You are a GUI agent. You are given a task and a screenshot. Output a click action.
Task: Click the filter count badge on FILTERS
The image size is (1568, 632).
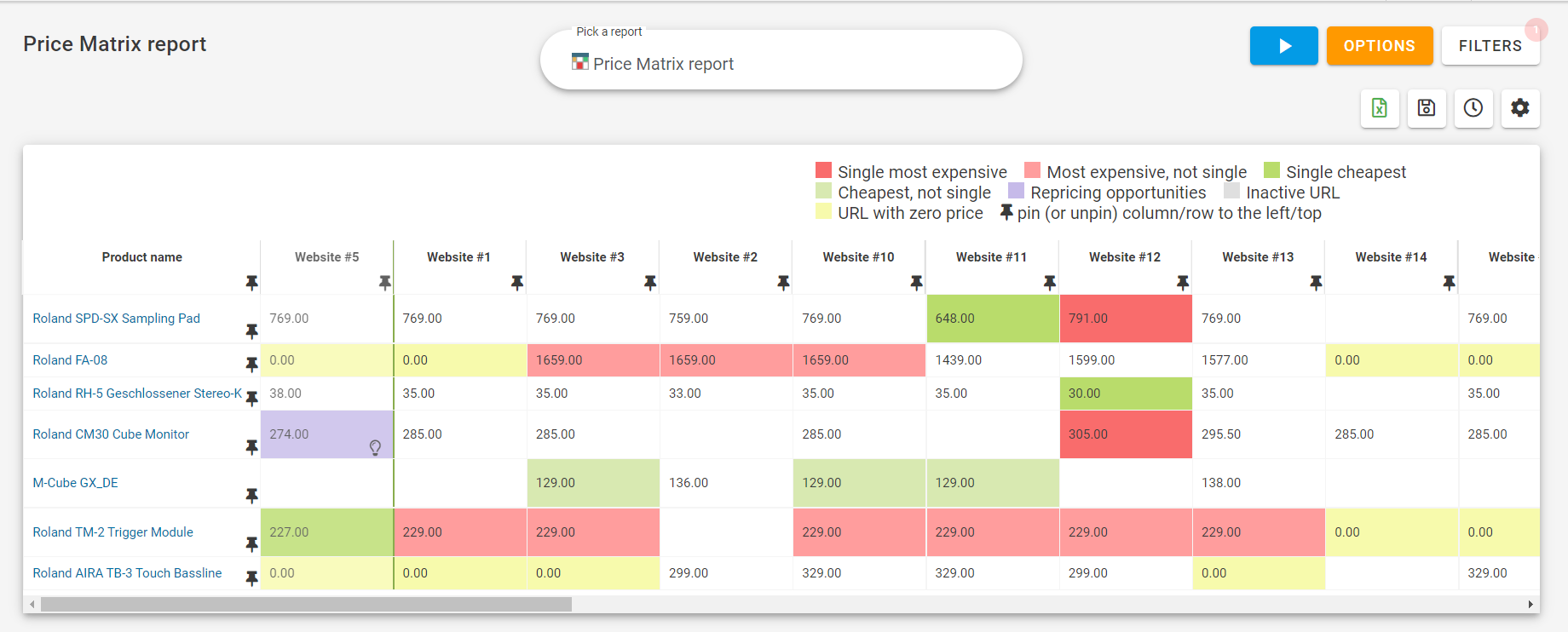click(1536, 30)
